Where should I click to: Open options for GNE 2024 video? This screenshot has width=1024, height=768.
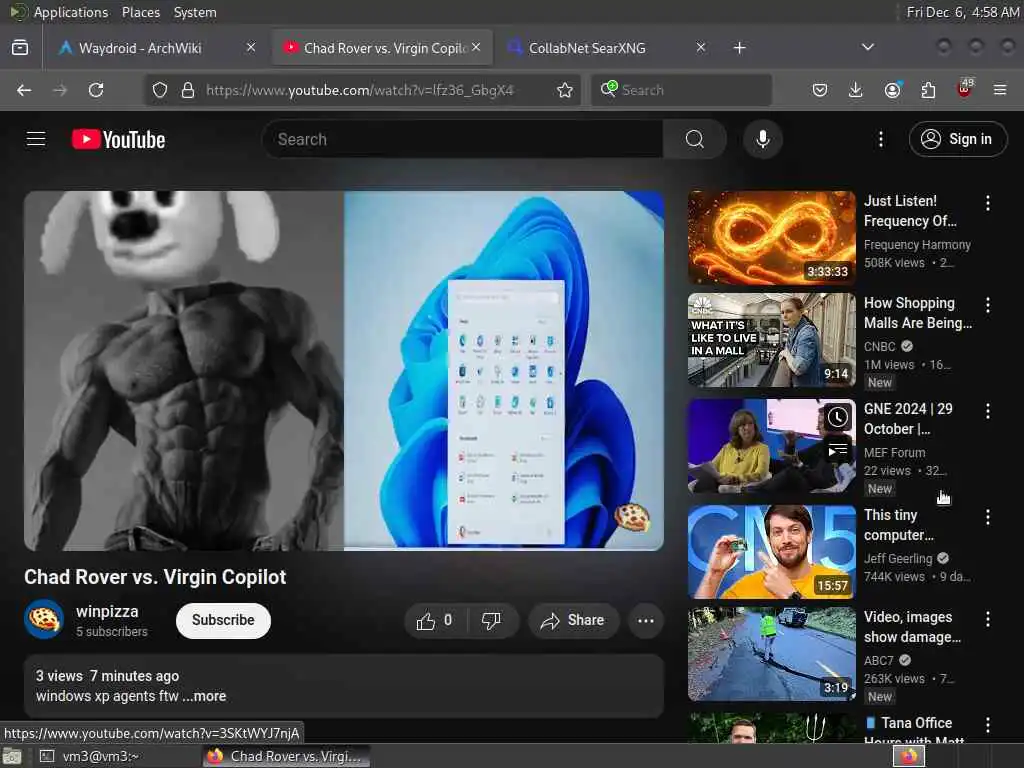[987, 411]
